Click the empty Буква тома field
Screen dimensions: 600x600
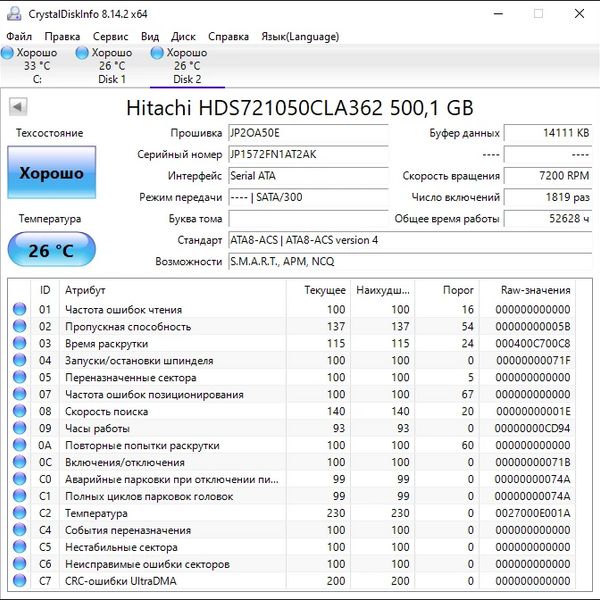tap(308, 218)
